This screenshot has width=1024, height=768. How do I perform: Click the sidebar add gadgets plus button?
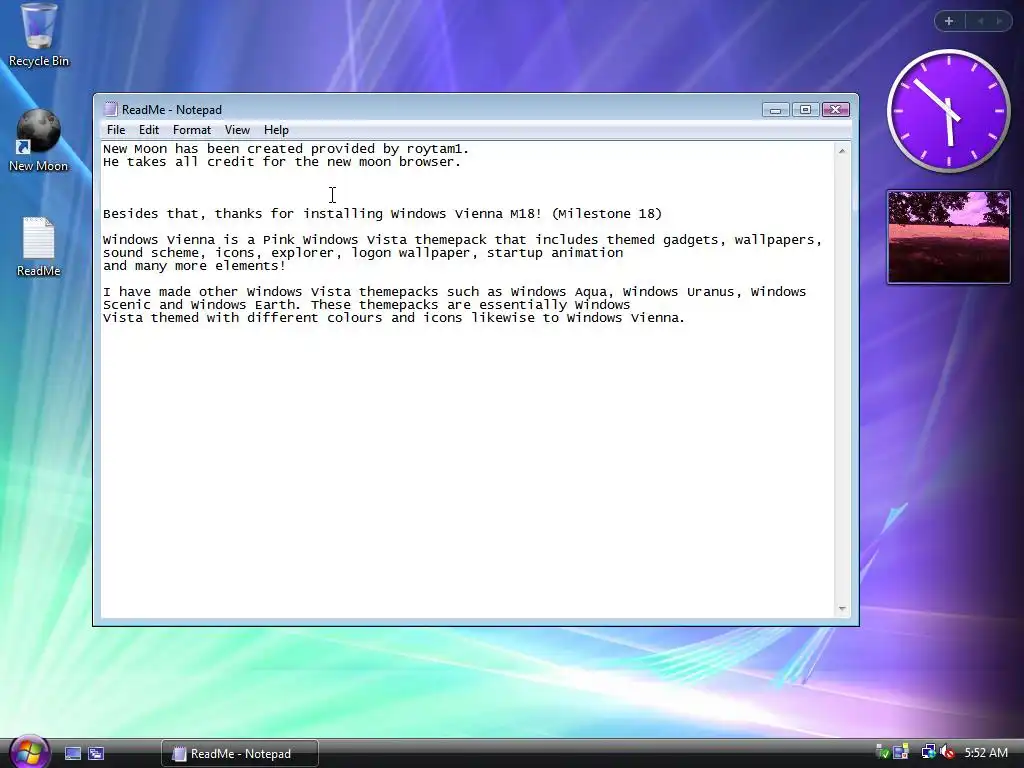point(949,21)
